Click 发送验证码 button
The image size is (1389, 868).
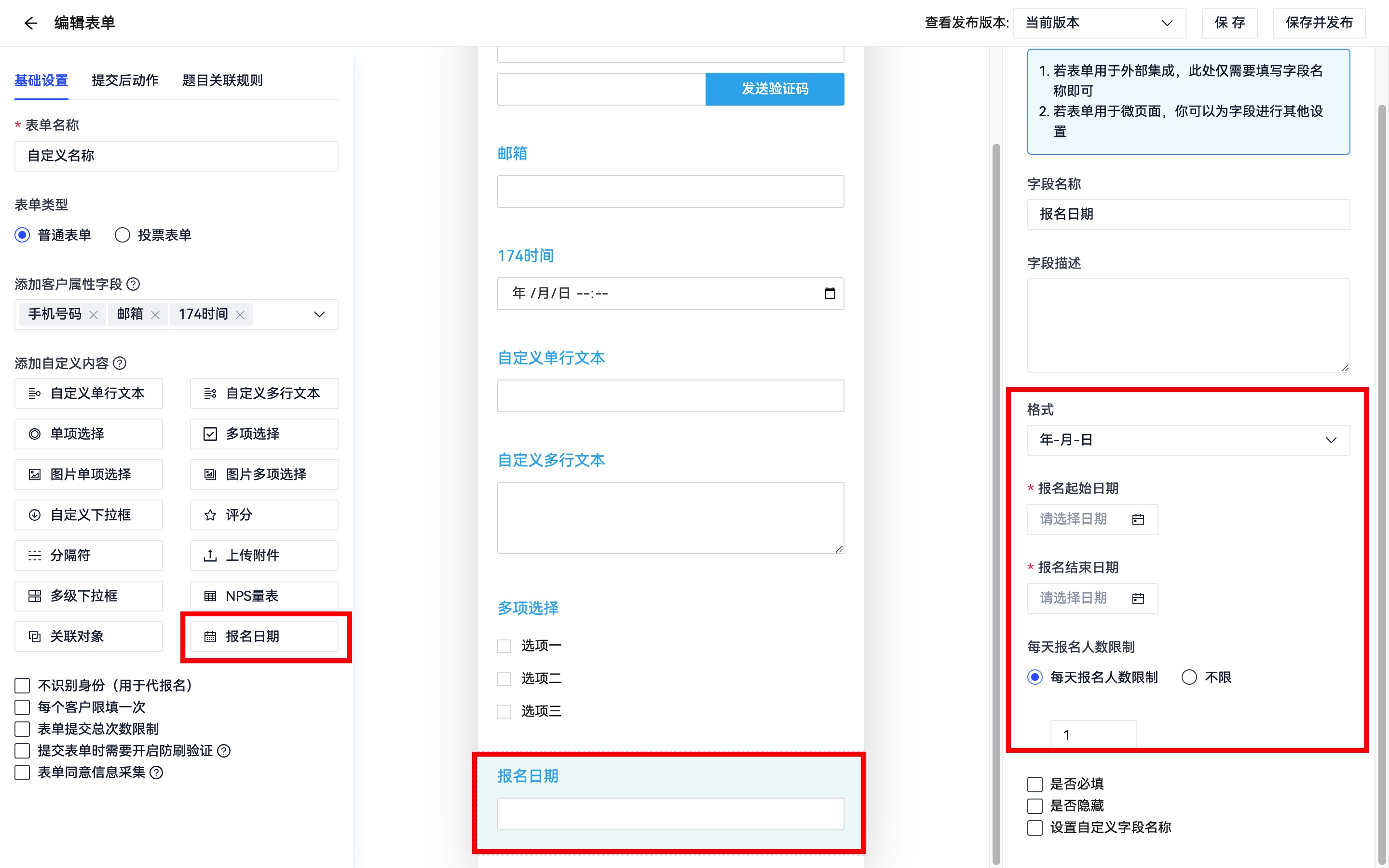point(775,89)
